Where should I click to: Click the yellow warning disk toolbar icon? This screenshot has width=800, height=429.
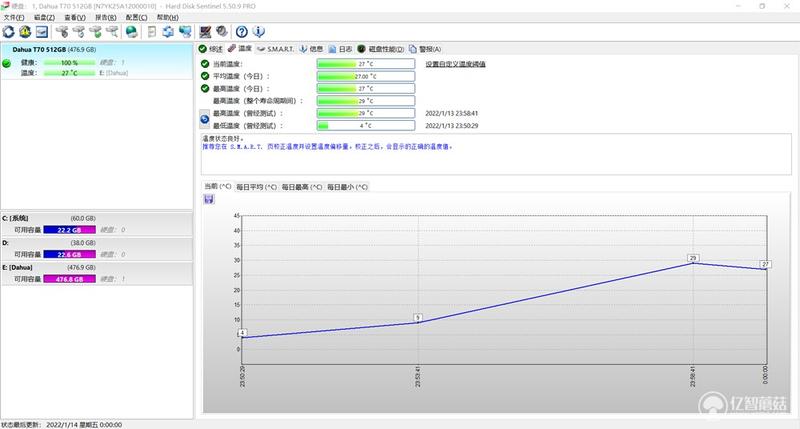pyautogui.click(x=25, y=32)
